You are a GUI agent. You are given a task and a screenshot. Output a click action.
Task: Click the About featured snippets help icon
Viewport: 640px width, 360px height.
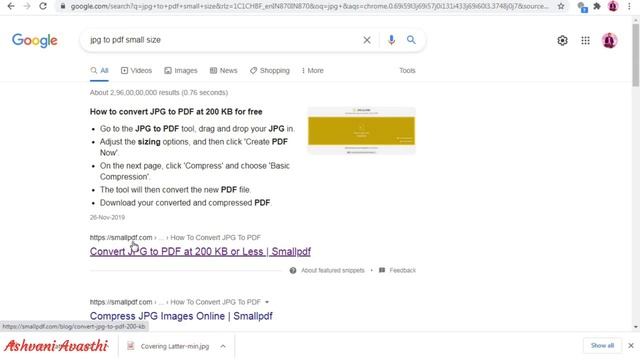pyautogui.click(x=293, y=270)
